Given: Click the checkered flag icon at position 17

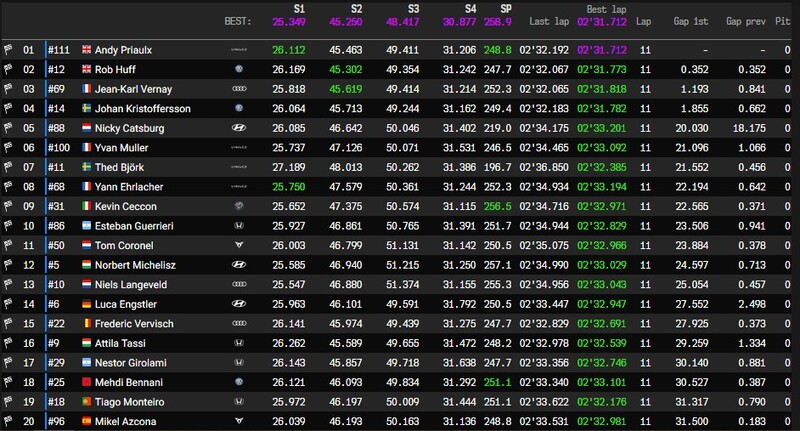Looking at the screenshot, I should click(x=8, y=363).
